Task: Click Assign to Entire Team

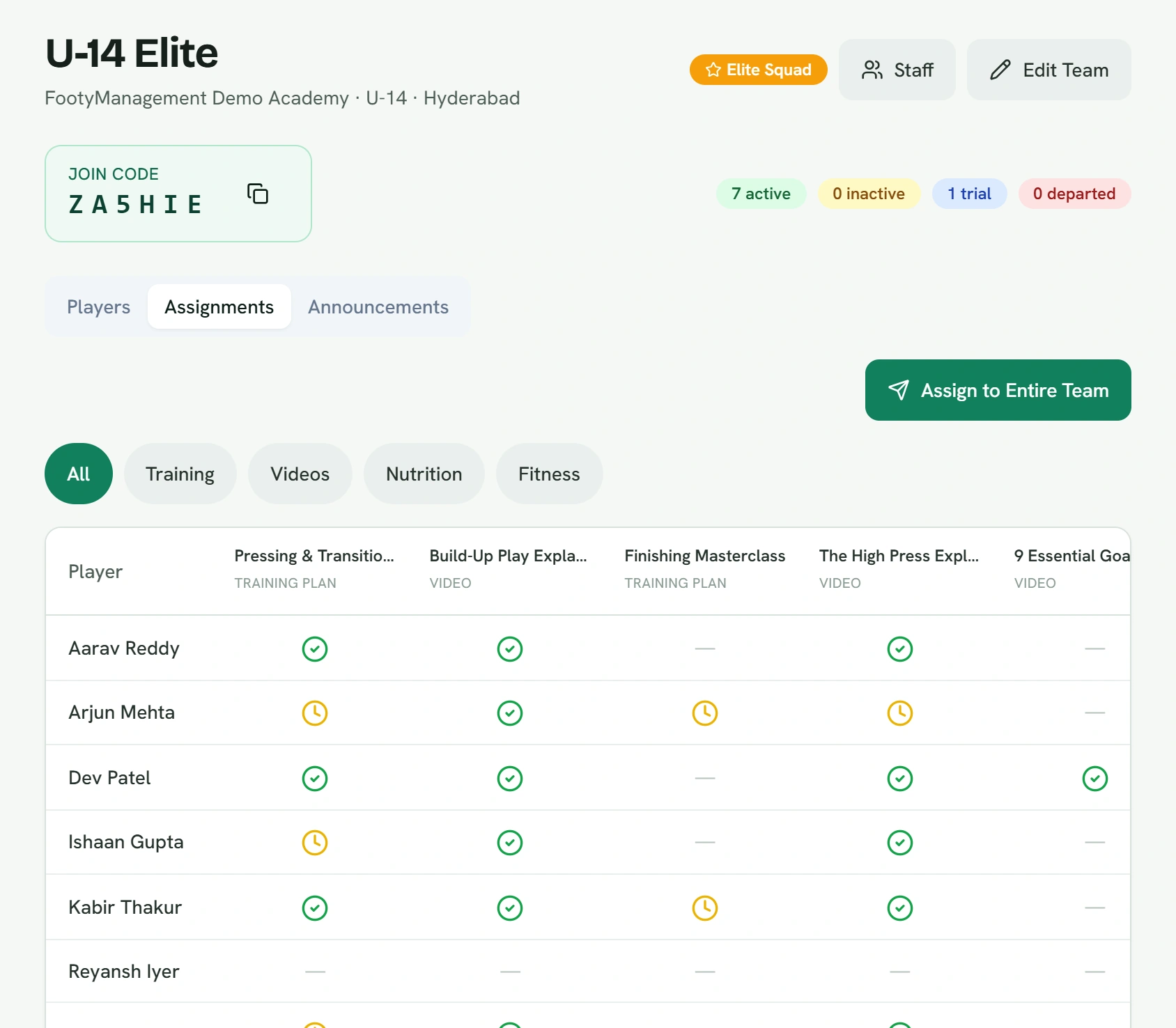Action: pos(998,390)
